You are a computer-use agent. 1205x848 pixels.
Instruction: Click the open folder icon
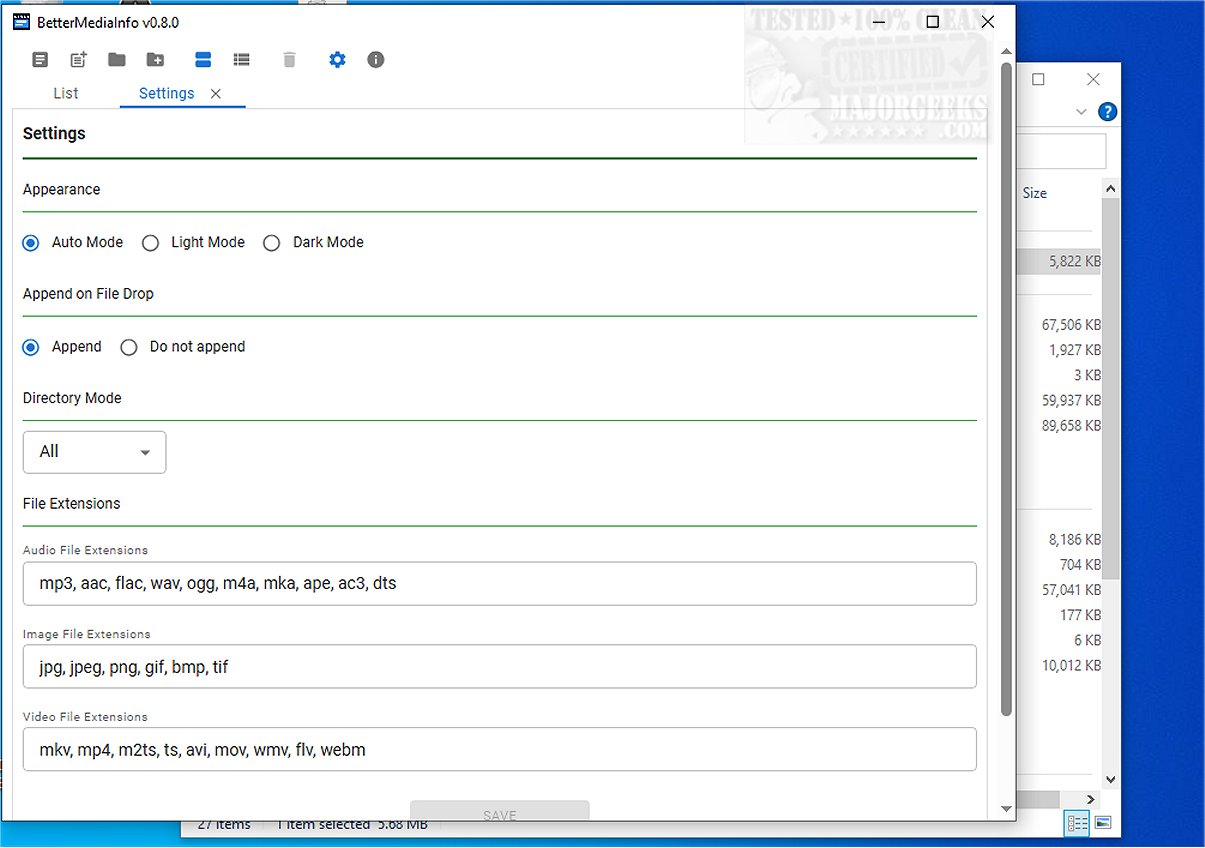[x=117, y=60]
